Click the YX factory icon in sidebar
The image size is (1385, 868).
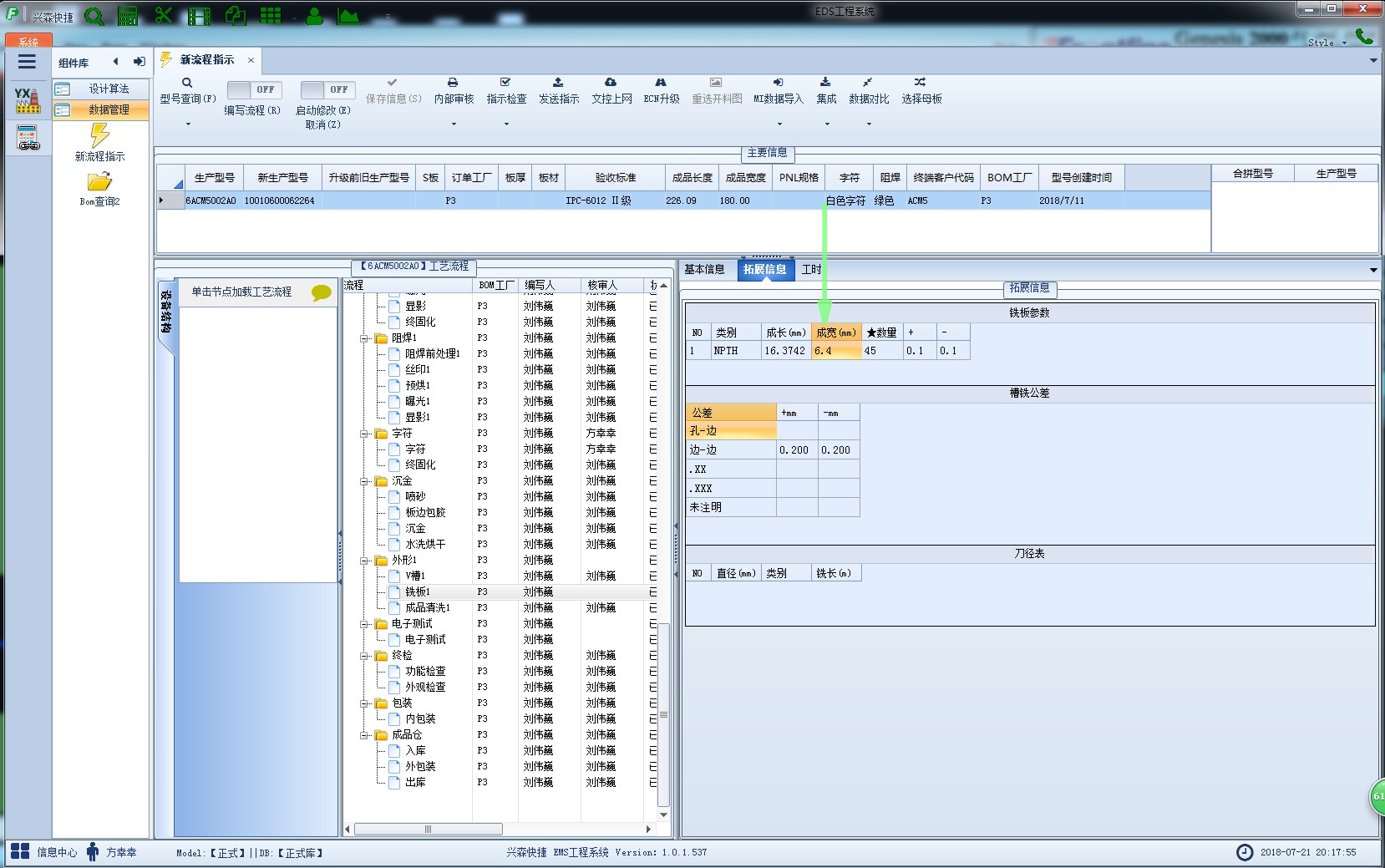28,100
